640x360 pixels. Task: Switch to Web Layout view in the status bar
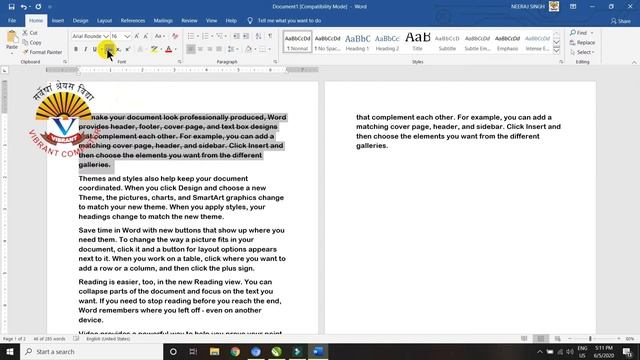557,339
